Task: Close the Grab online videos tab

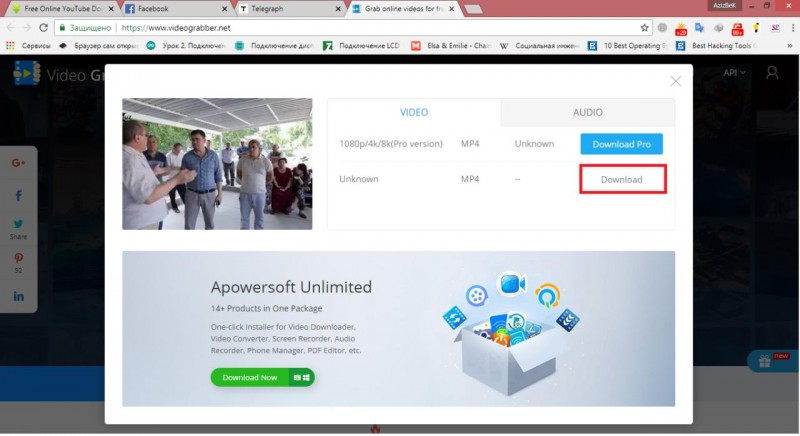Action: (x=452, y=9)
